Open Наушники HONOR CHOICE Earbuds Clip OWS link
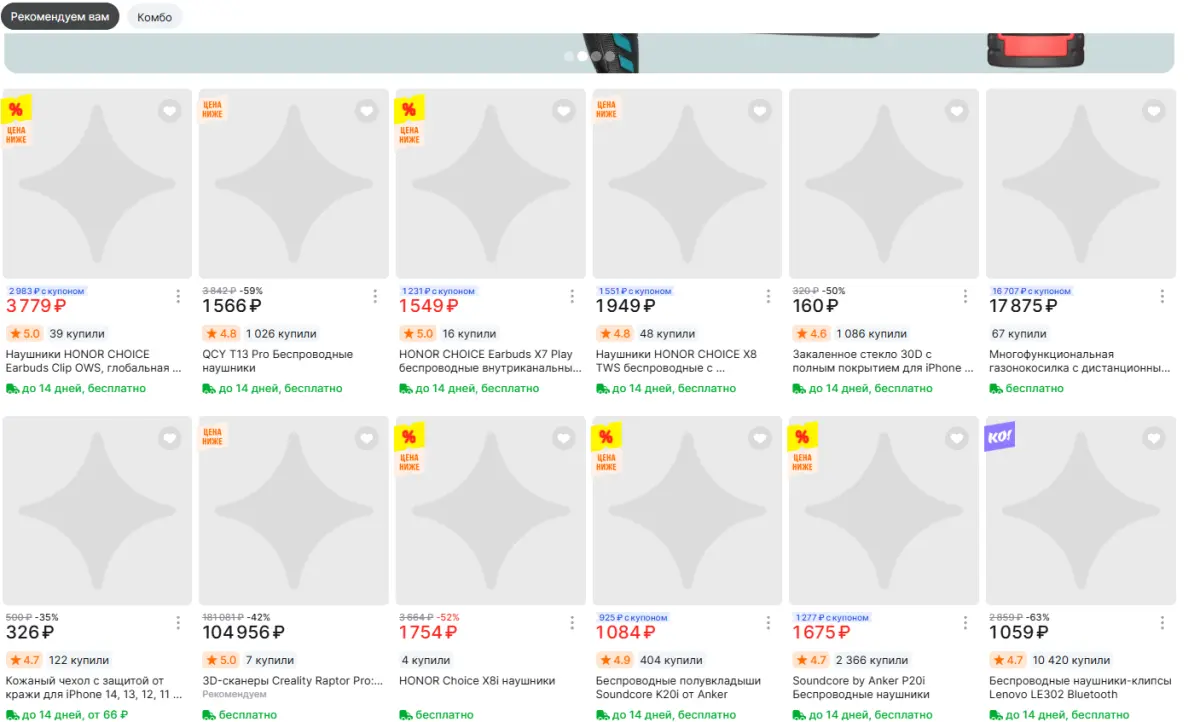The height and width of the screenshot is (722, 1200). pyautogui.click(x=93, y=361)
